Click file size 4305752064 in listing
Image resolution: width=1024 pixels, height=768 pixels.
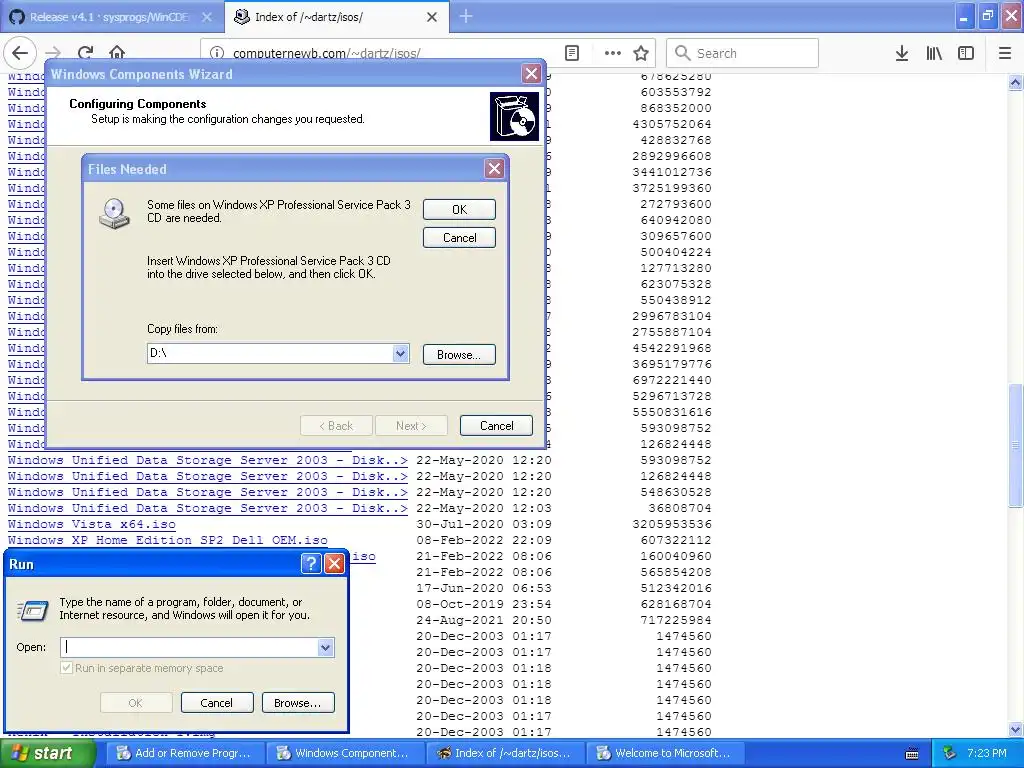(x=671, y=124)
